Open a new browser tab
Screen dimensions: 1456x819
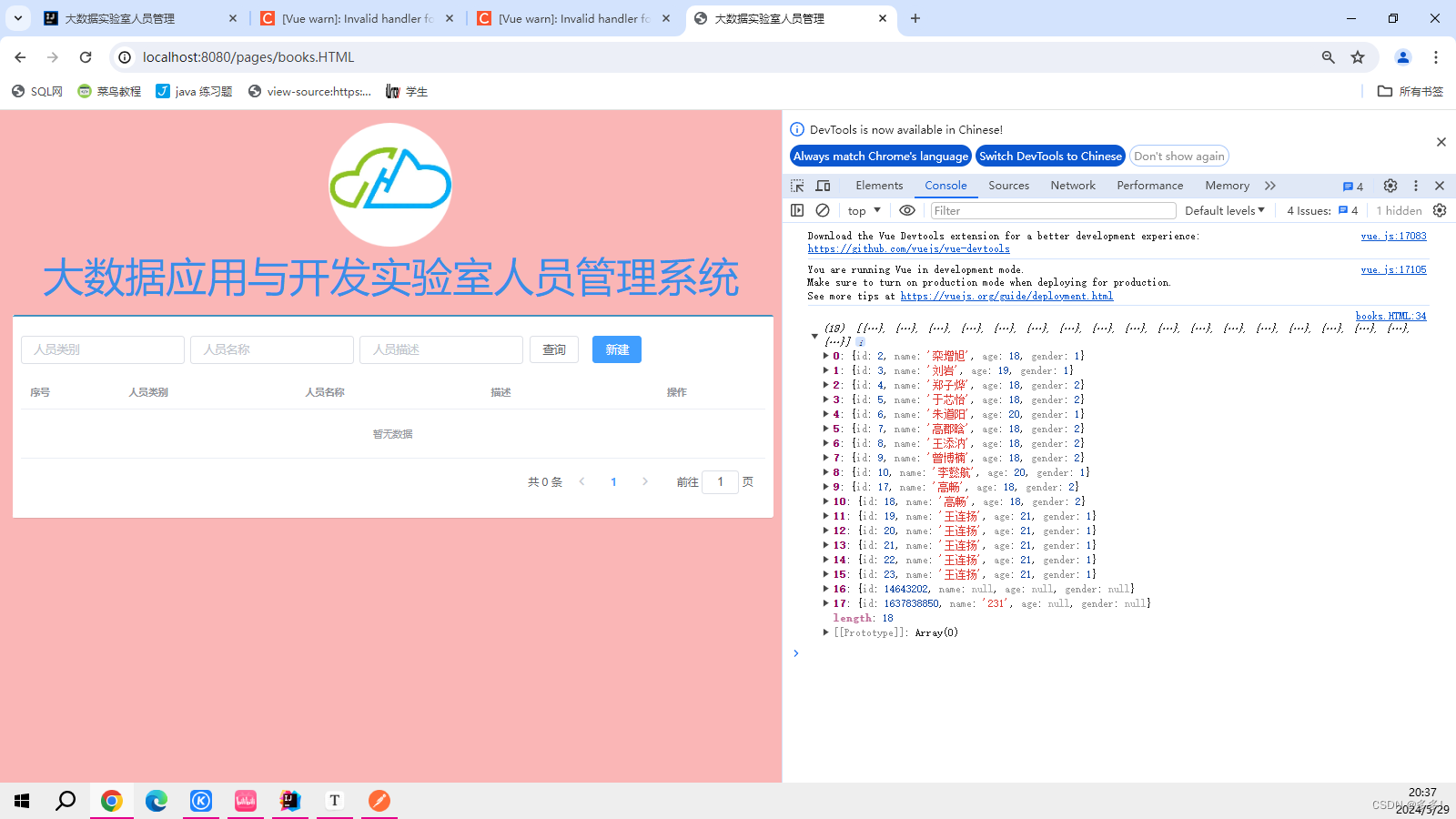point(915,18)
